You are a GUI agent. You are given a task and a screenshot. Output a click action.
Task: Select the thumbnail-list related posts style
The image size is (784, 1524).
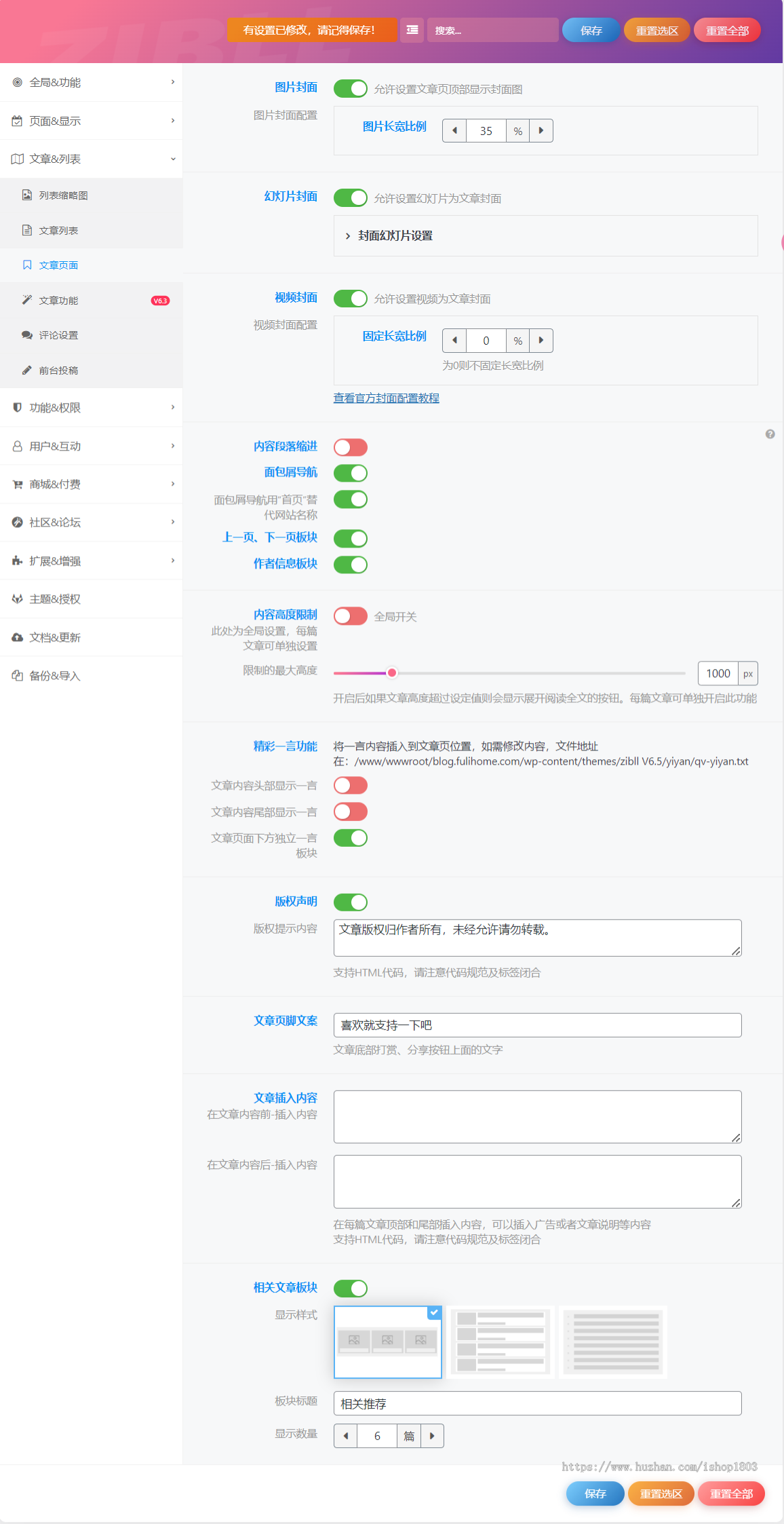click(x=501, y=1342)
